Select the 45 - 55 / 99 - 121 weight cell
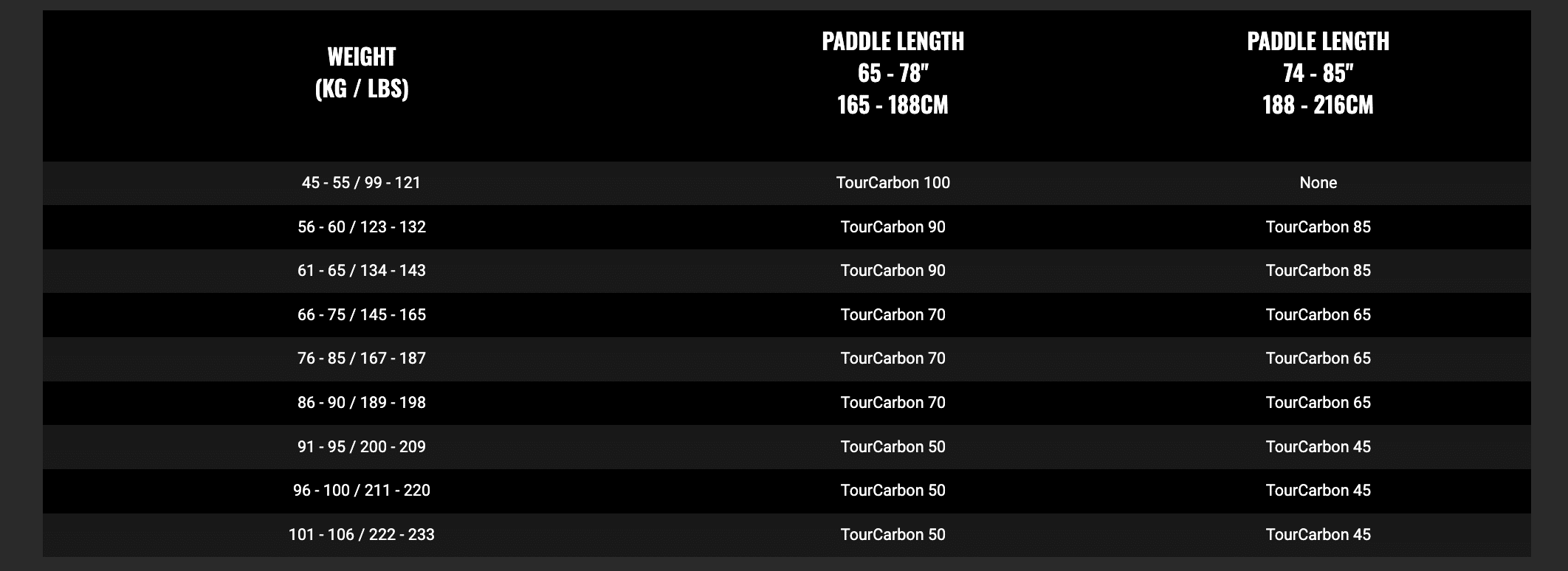 pos(361,182)
